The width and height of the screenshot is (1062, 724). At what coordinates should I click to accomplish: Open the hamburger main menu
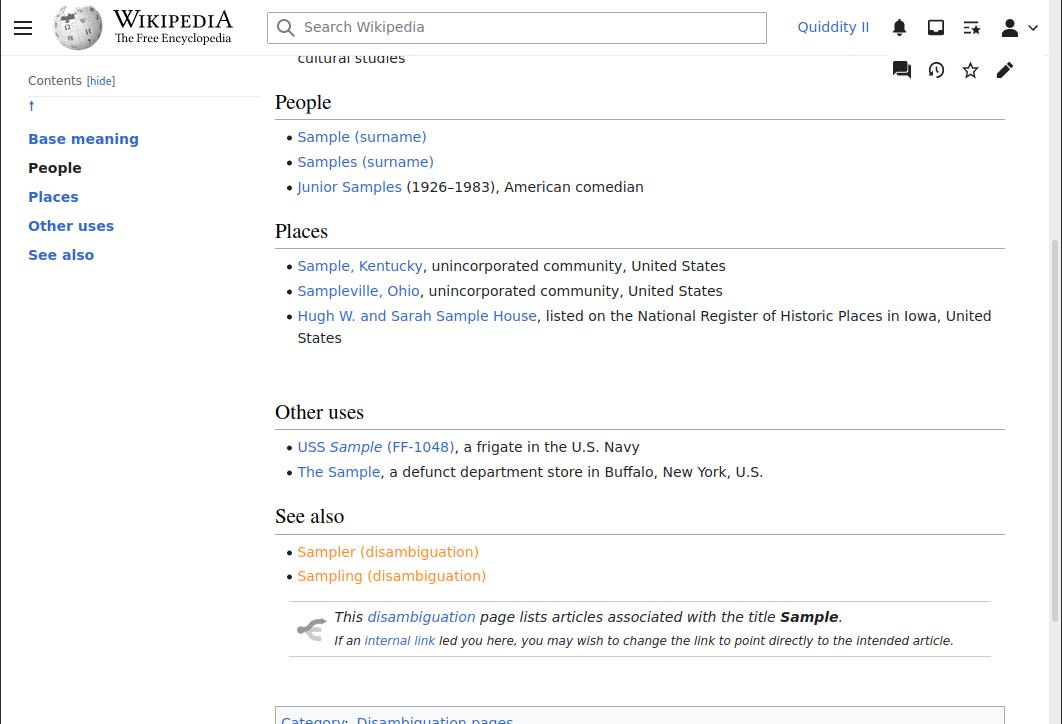tap(23, 28)
